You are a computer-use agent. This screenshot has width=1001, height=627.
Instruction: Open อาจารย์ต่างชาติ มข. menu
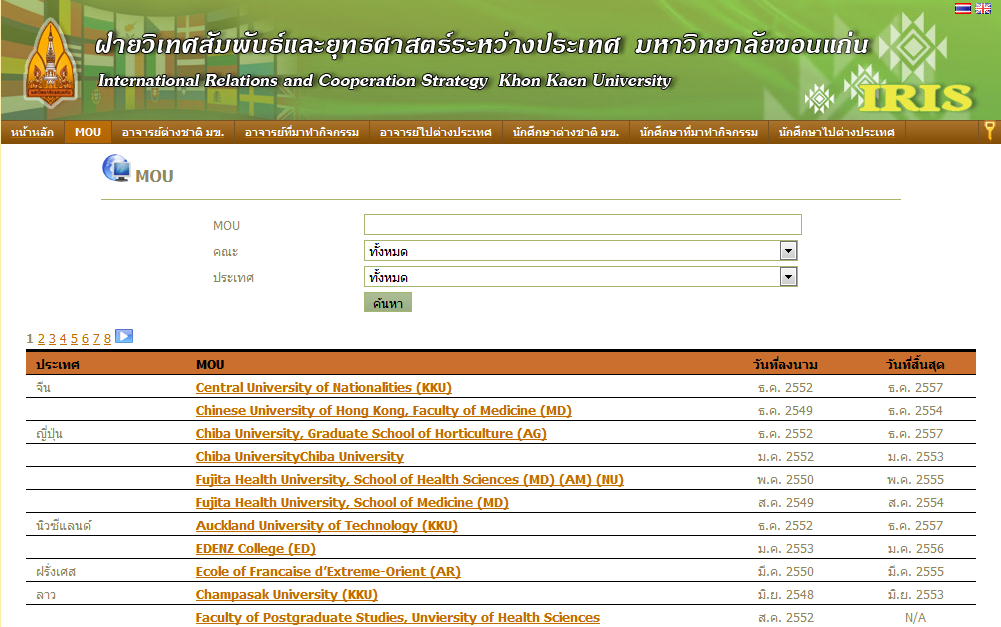click(x=173, y=132)
